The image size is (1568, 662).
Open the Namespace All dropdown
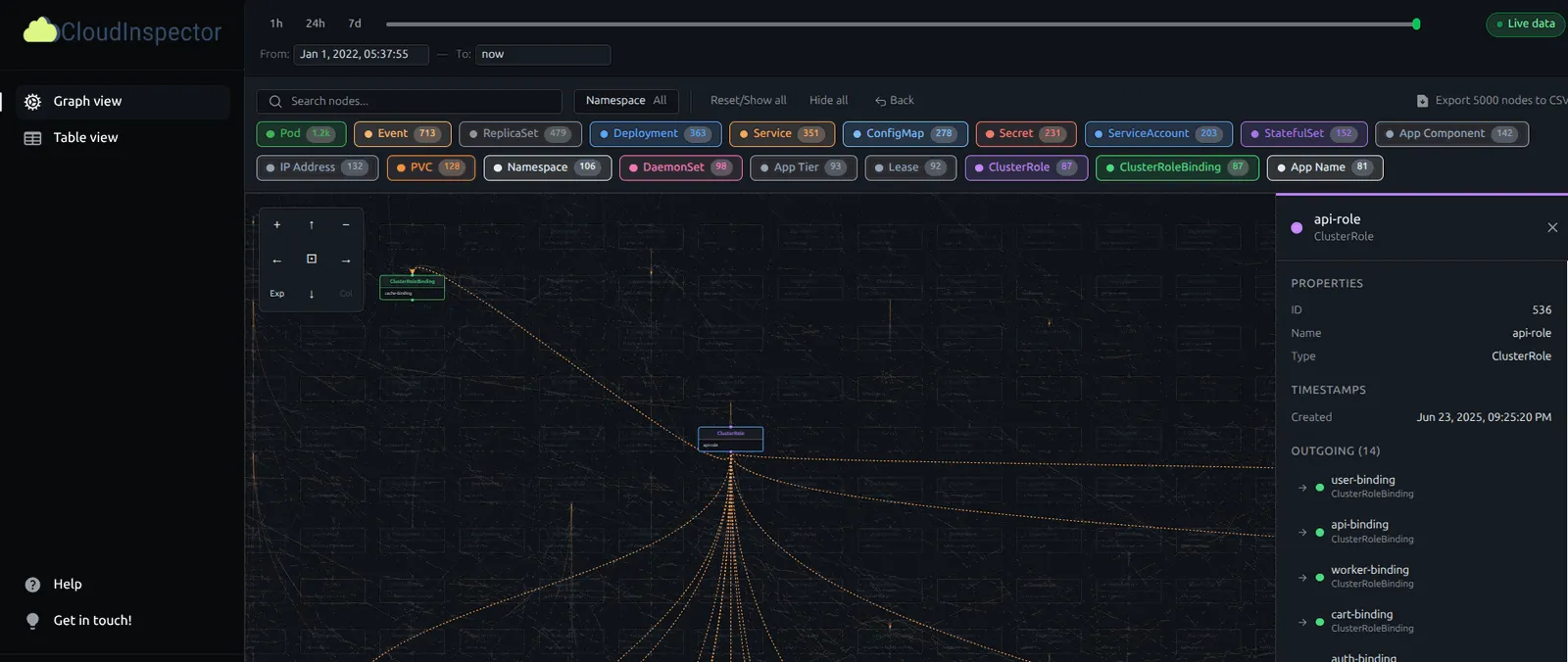tap(626, 101)
